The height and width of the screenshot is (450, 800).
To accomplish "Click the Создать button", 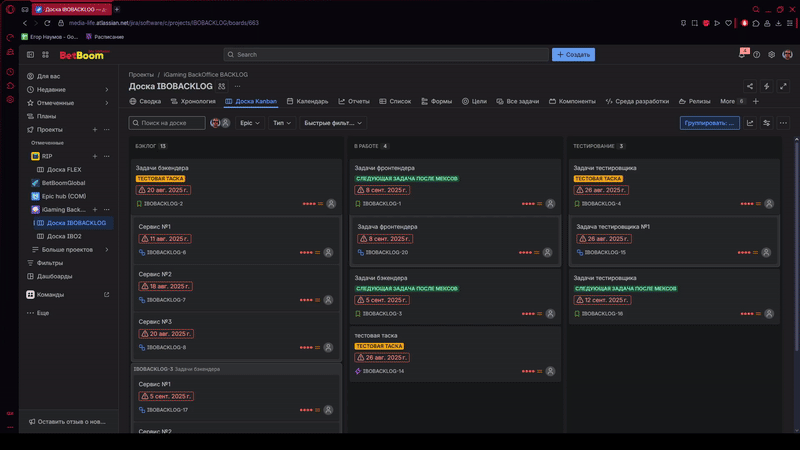I will (573, 55).
